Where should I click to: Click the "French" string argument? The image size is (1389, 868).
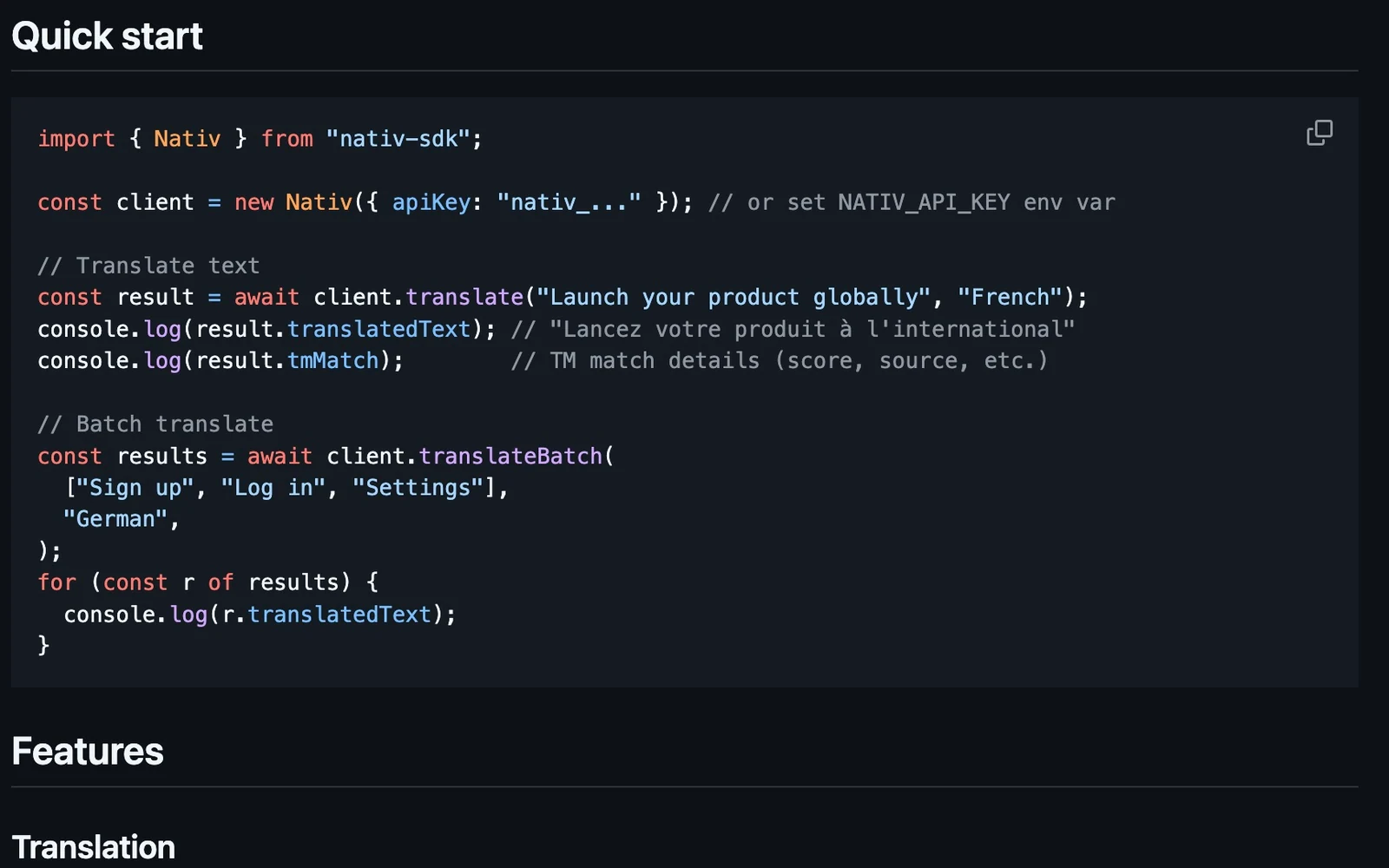pos(1010,297)
